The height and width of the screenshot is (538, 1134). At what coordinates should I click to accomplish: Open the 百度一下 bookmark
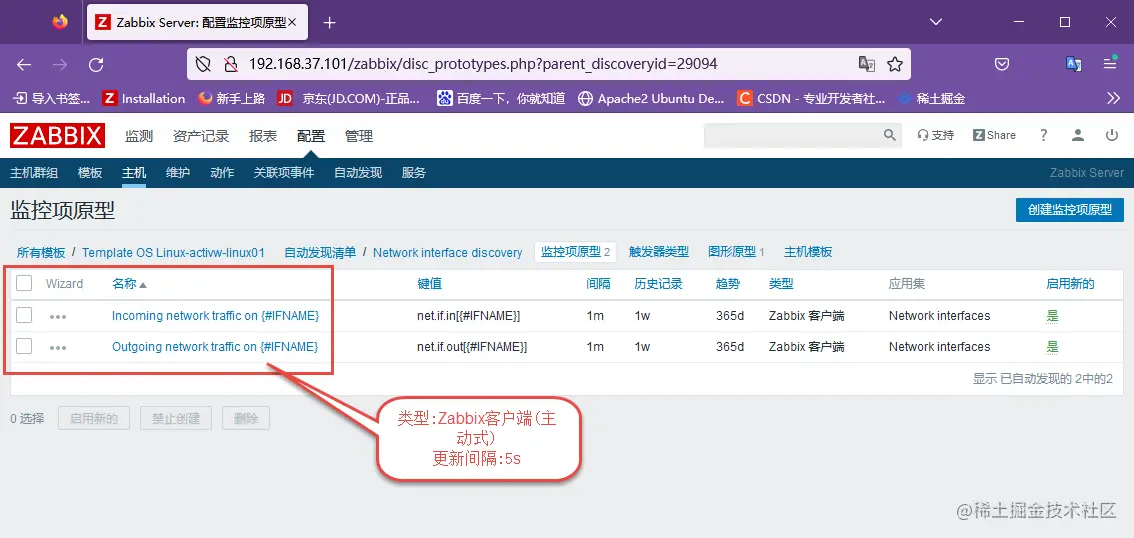[501, 98]
